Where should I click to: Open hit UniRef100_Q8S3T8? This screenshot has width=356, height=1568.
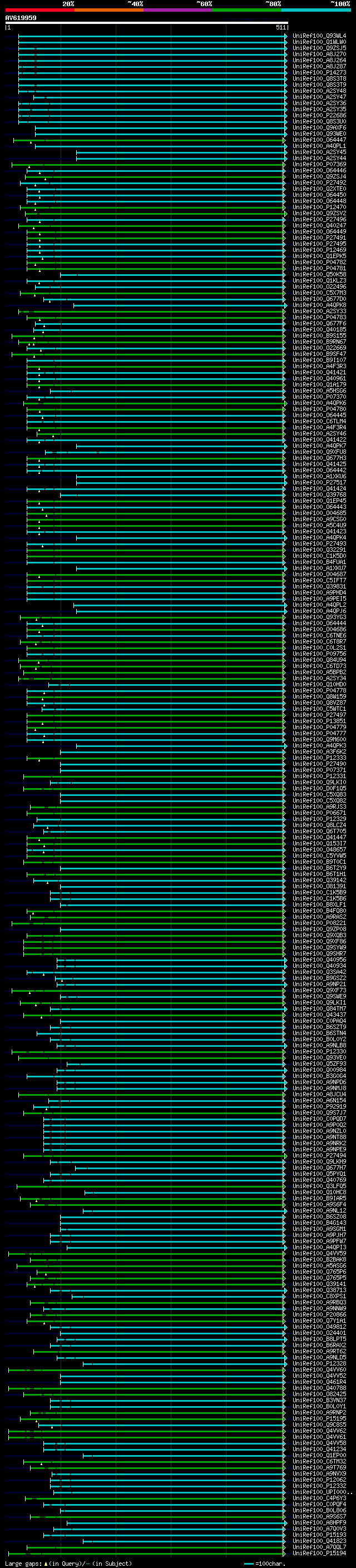point(319,78)
